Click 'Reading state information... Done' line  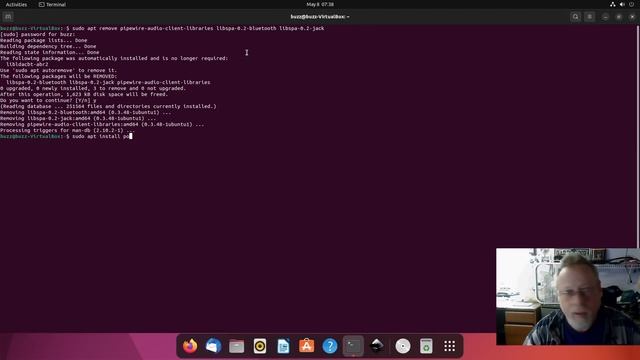pos(49,52)
